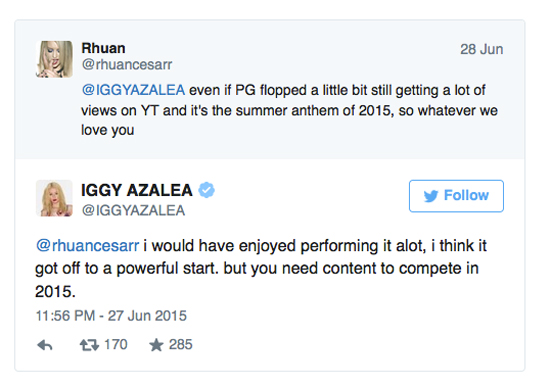Image resolution: width=550 pixels, height=386 pixels.
Task: Click the blue verified badge
Action: point(207,190)
